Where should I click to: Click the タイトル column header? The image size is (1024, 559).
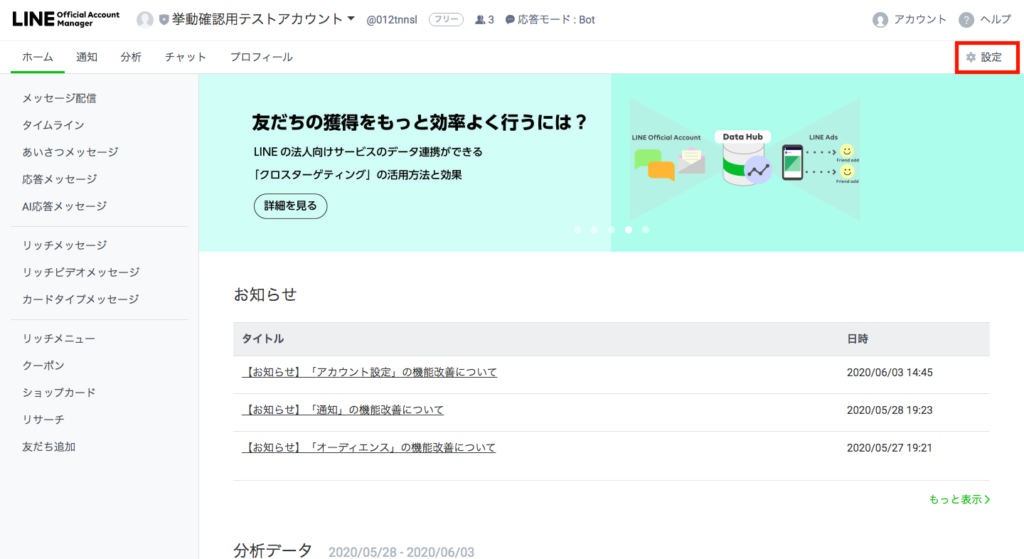coord(263,339)
